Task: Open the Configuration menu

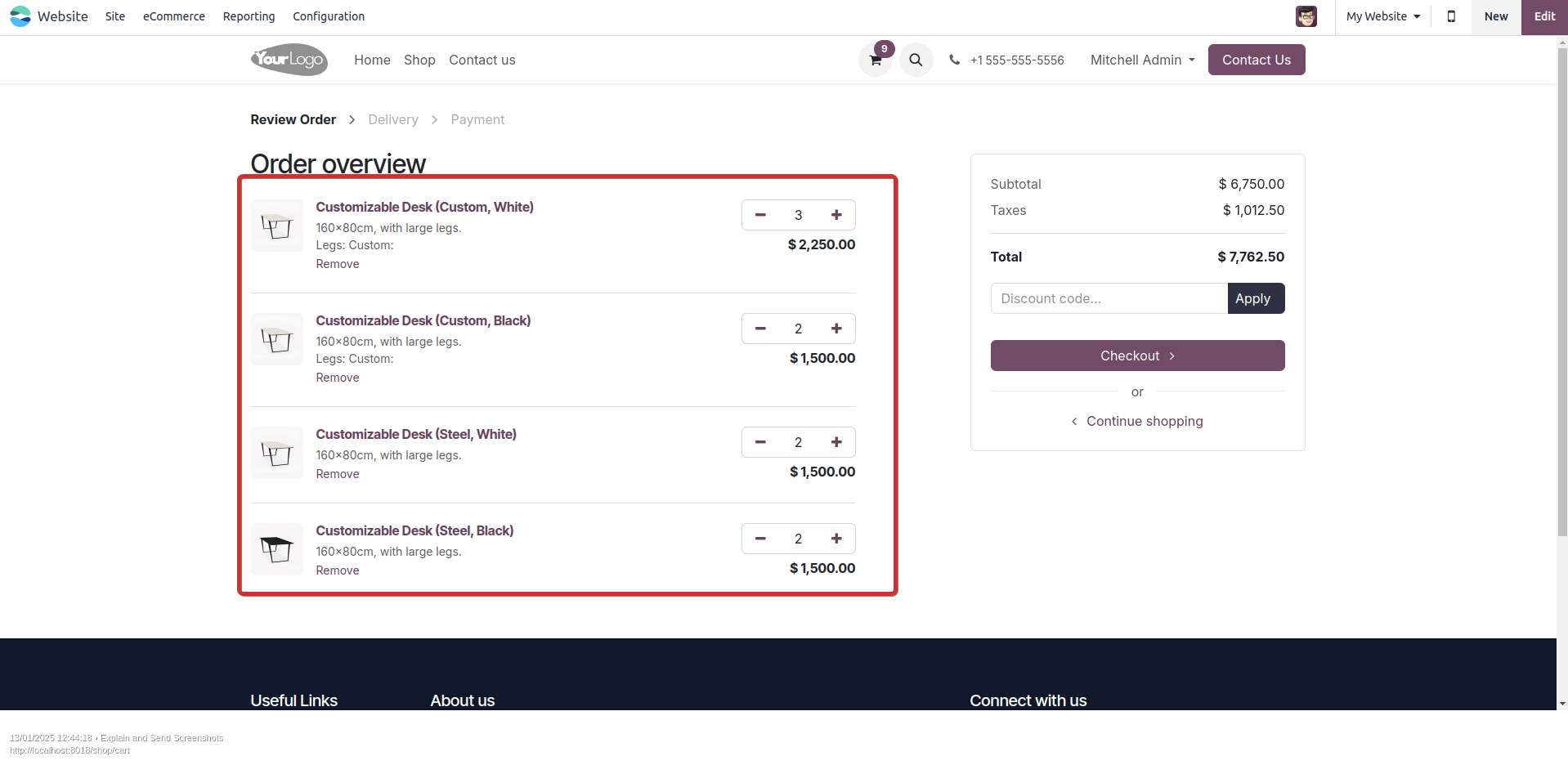Action: click(x=329, y=16)
